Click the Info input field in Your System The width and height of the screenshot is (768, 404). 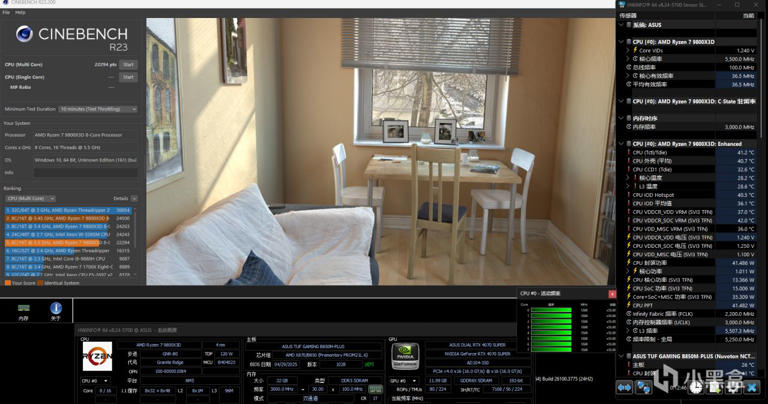point(85,171)
